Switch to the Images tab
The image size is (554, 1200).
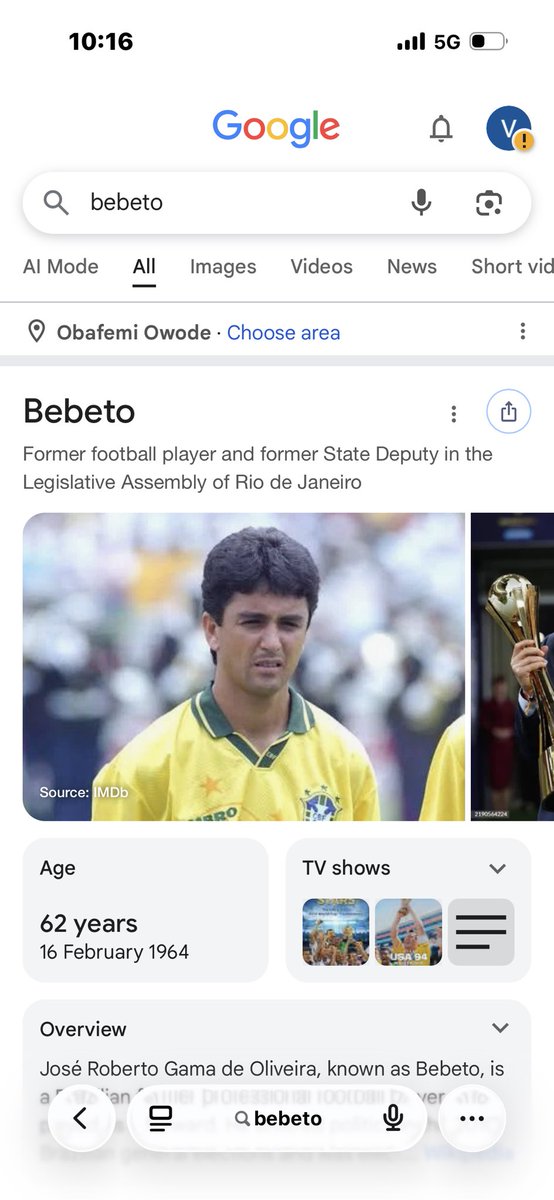223,266
